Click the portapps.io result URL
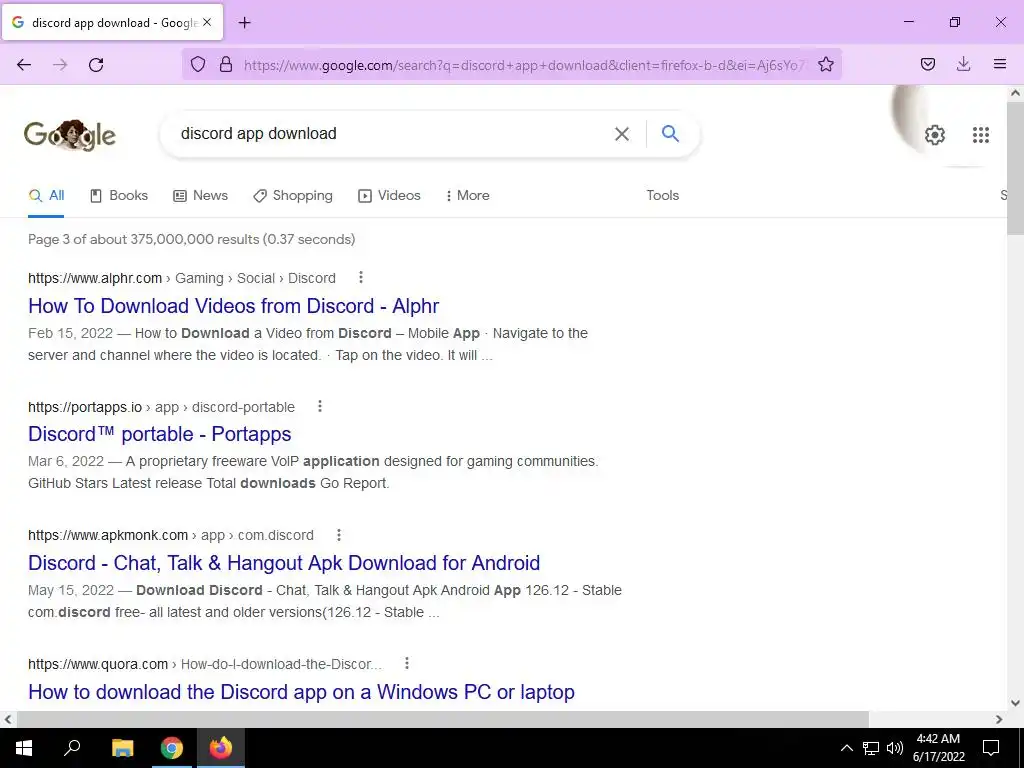This screenshot has width=1024, height=768. coord(161,407)
